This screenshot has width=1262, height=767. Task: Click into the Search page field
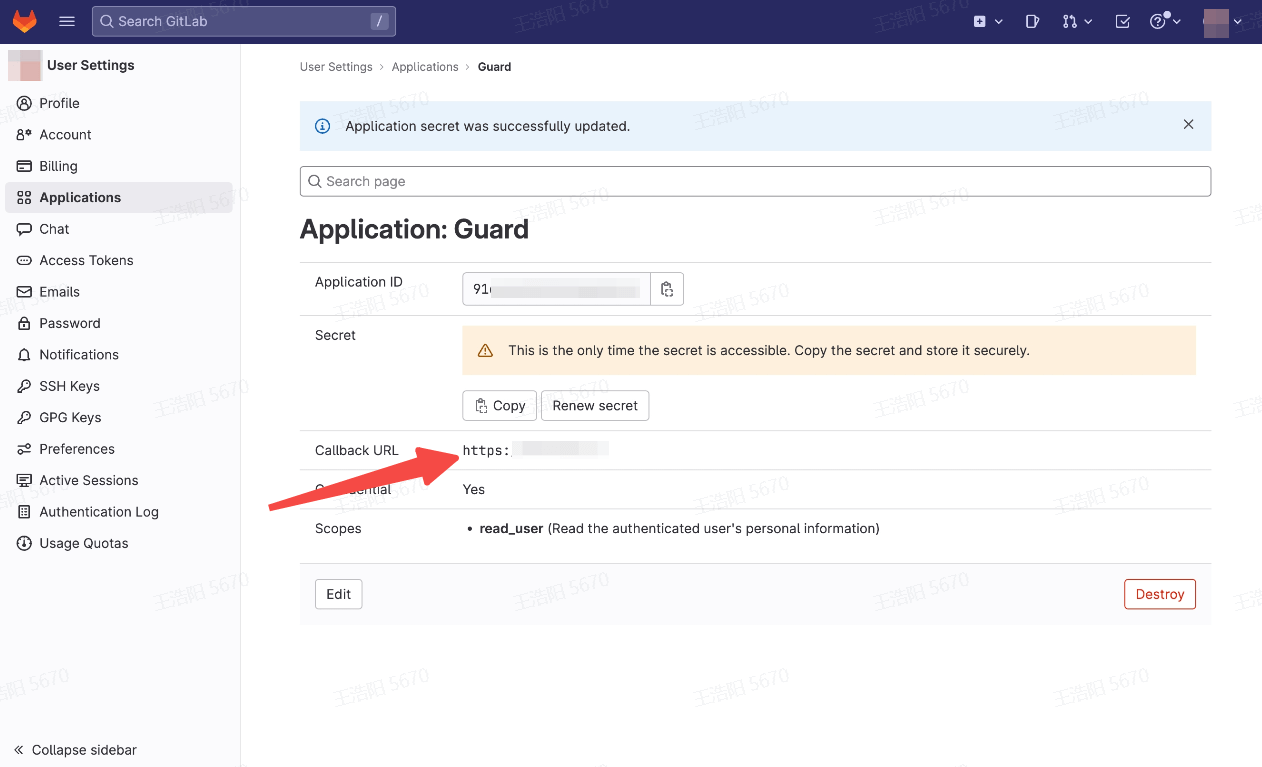click(755, 181)
